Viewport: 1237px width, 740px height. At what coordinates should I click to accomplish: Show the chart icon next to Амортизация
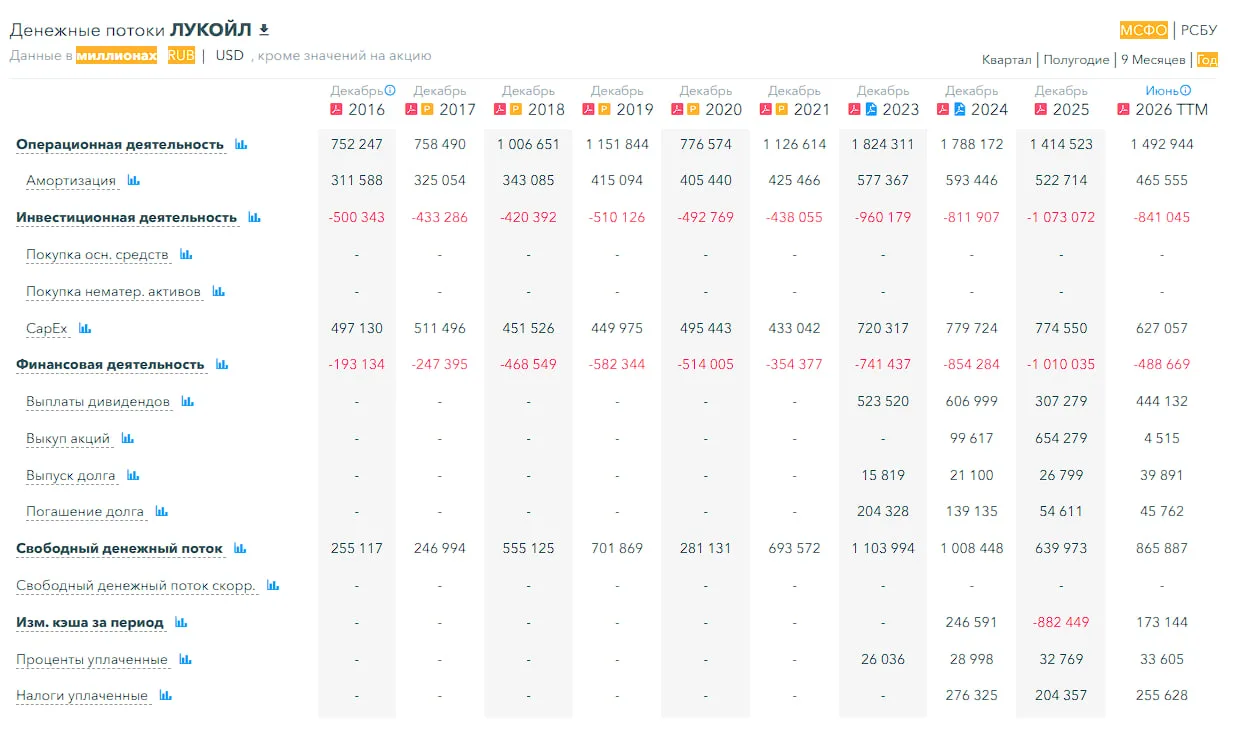(x=134, y=181)
